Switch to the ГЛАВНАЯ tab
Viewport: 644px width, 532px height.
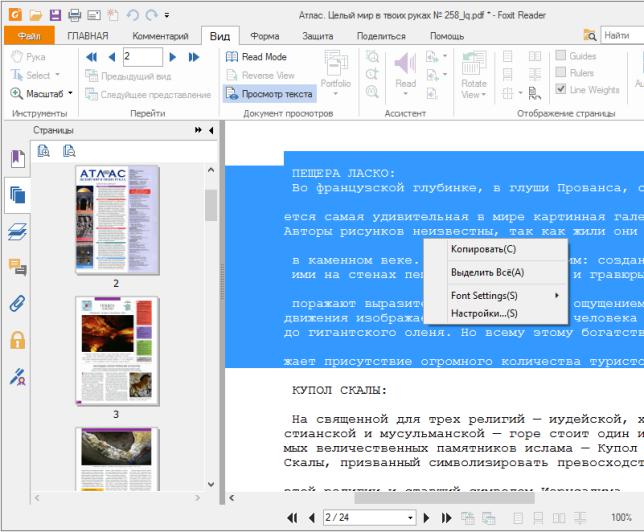tap(87, 36)
